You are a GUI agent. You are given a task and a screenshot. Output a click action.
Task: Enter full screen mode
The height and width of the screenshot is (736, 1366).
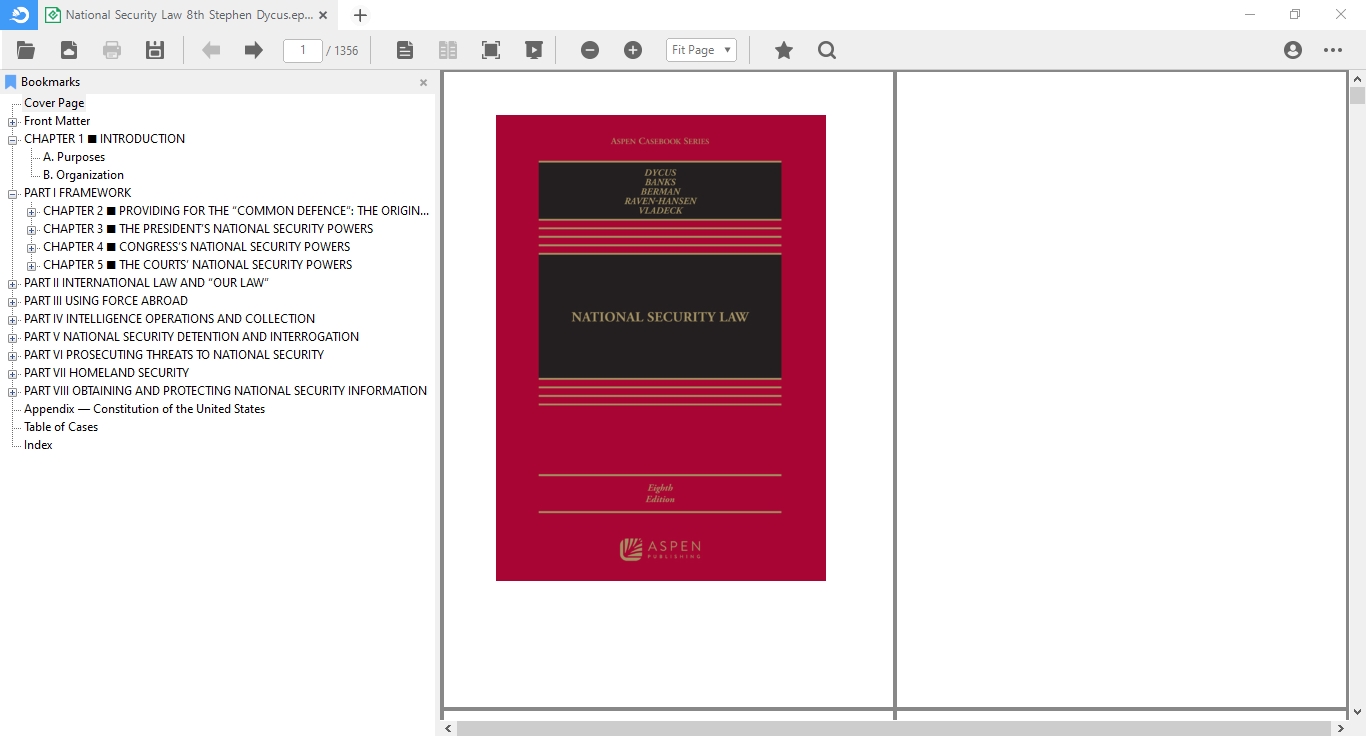(x=491, y=50)
